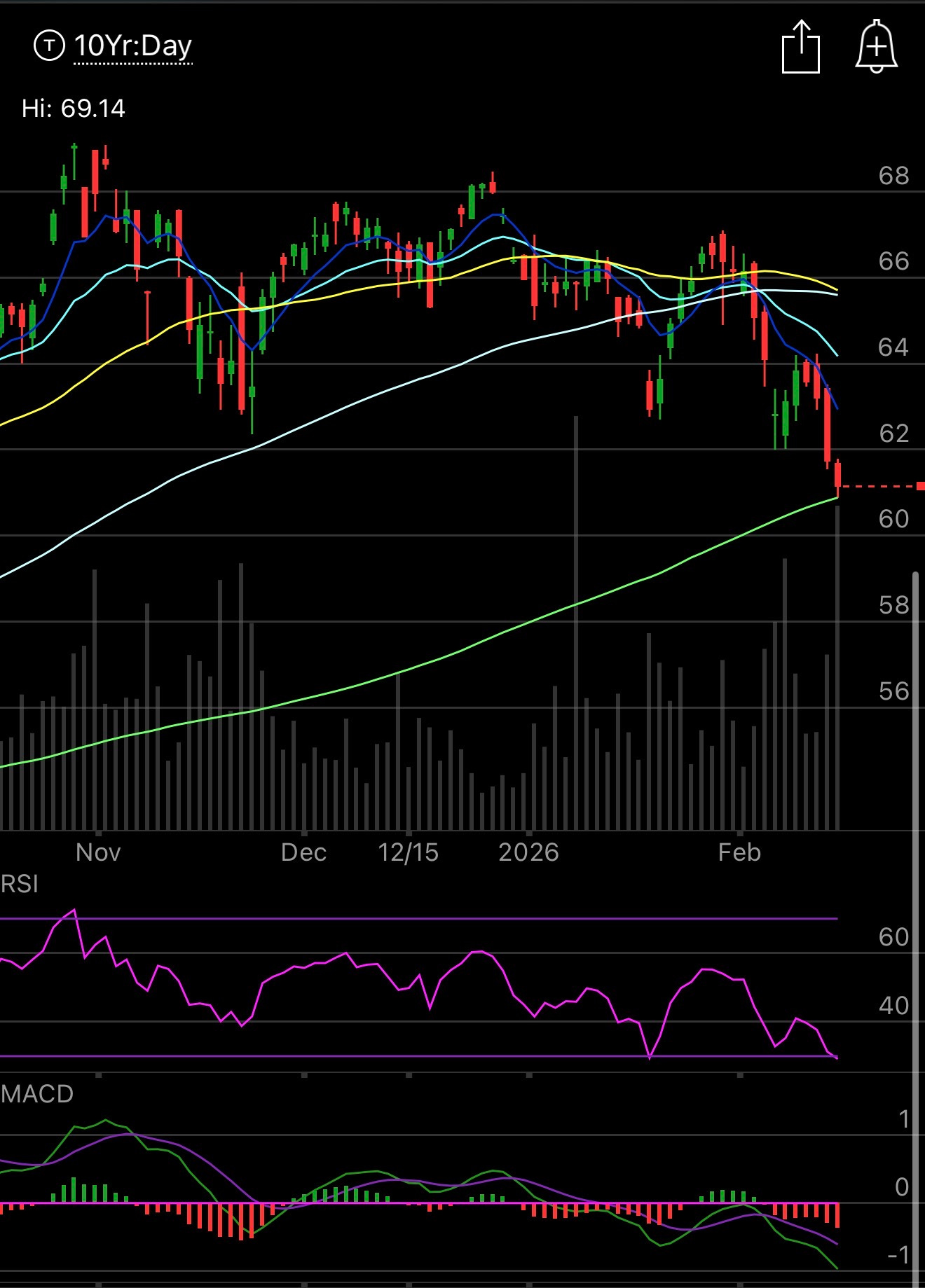Tap the Feb date axis label
The height and width of the screenshot is (1288, 925).
click(739, 852)
